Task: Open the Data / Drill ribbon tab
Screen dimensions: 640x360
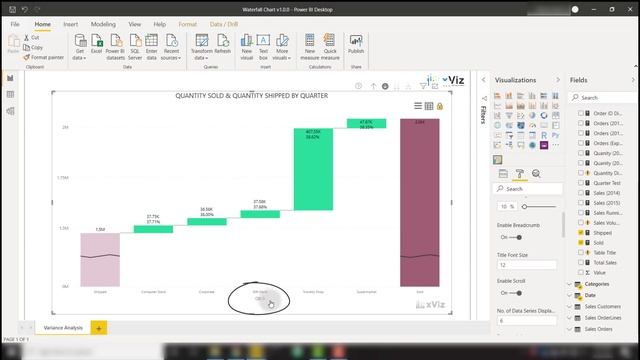Action: coord(224,24)
